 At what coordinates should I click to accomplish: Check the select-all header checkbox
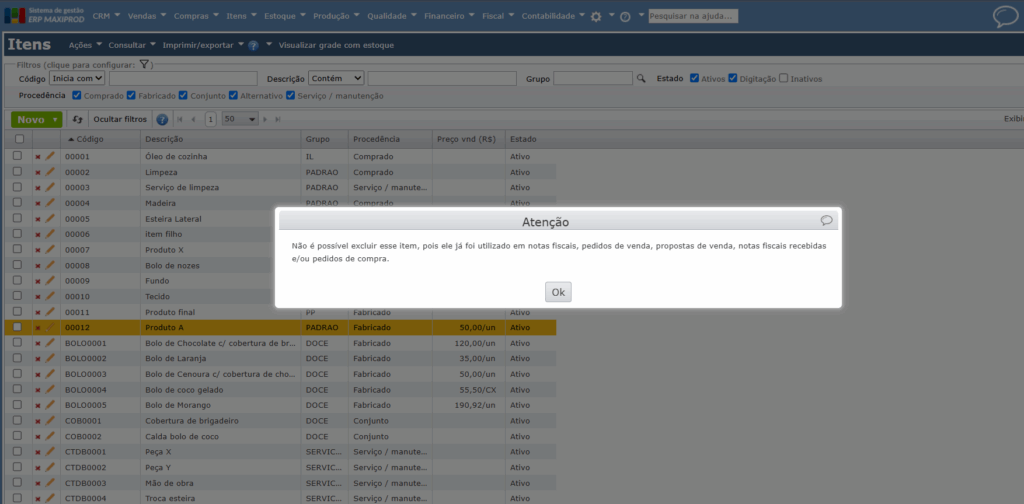[x=19, y=139]
